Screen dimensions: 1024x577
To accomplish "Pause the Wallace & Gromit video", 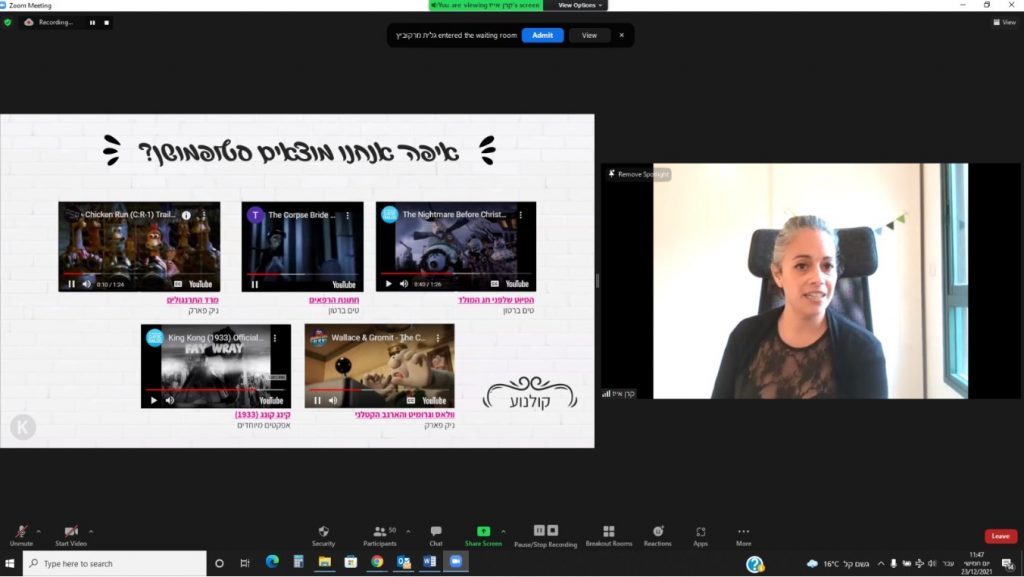I will coord(317,400).
